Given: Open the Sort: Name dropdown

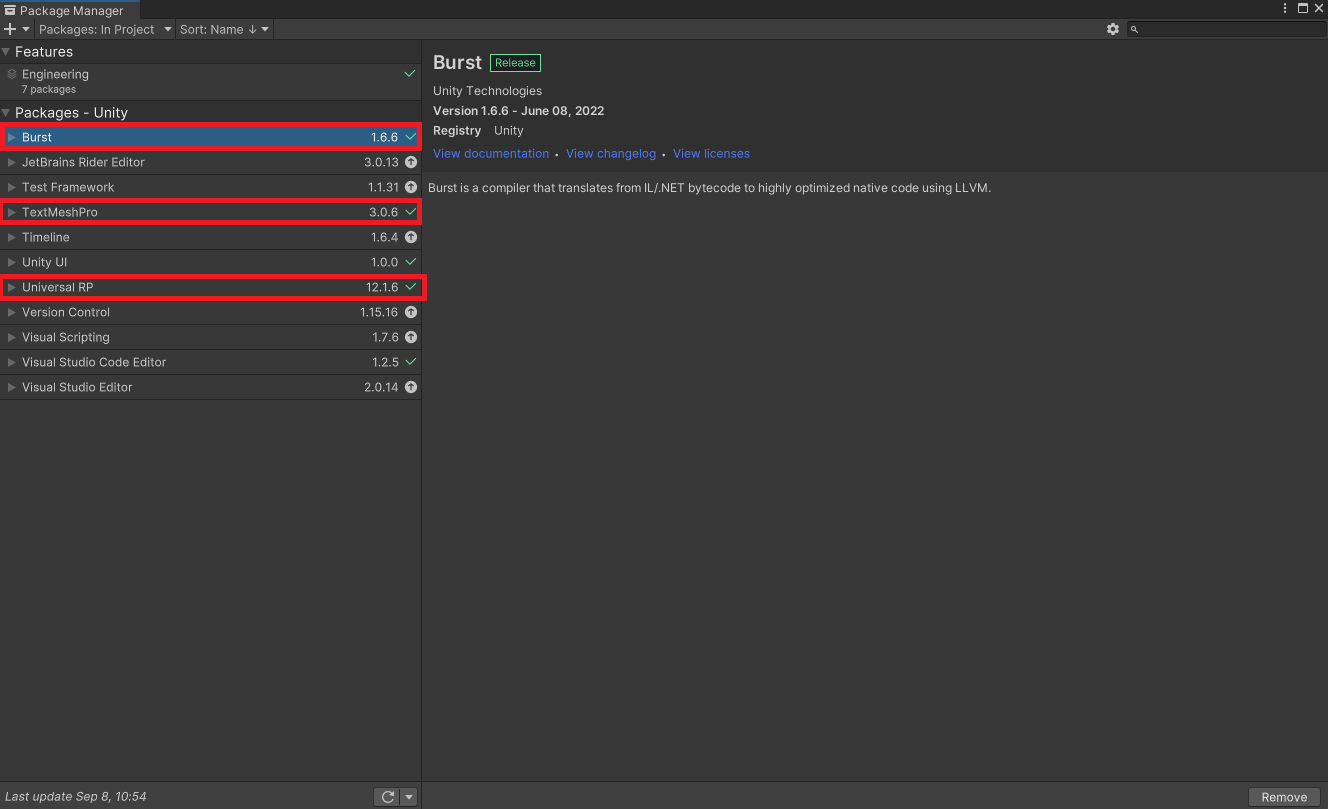Looking at the screenshot, I should point(224,29).
